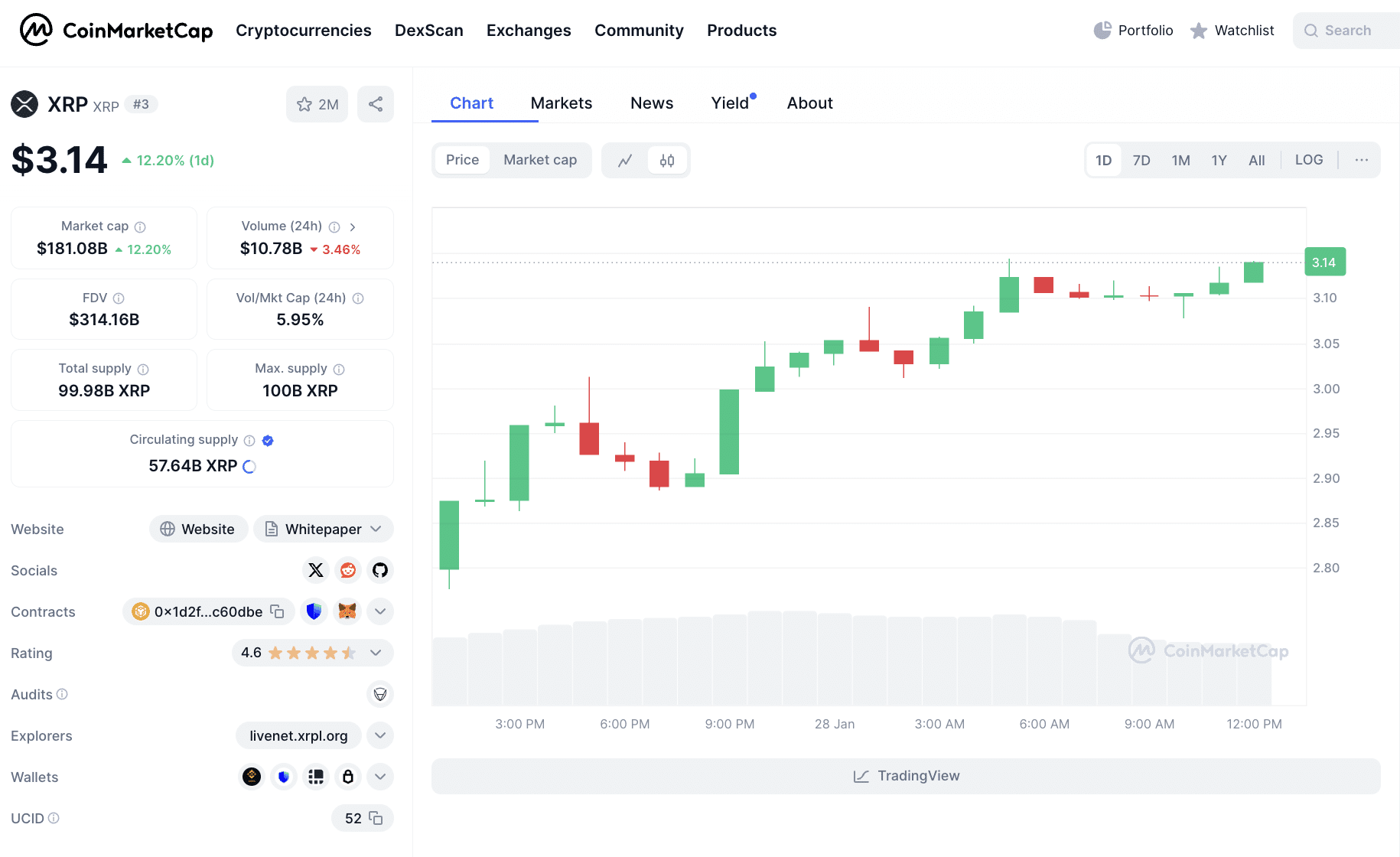
Task: Switch to the About tab
Action: (x=810, y=103)
